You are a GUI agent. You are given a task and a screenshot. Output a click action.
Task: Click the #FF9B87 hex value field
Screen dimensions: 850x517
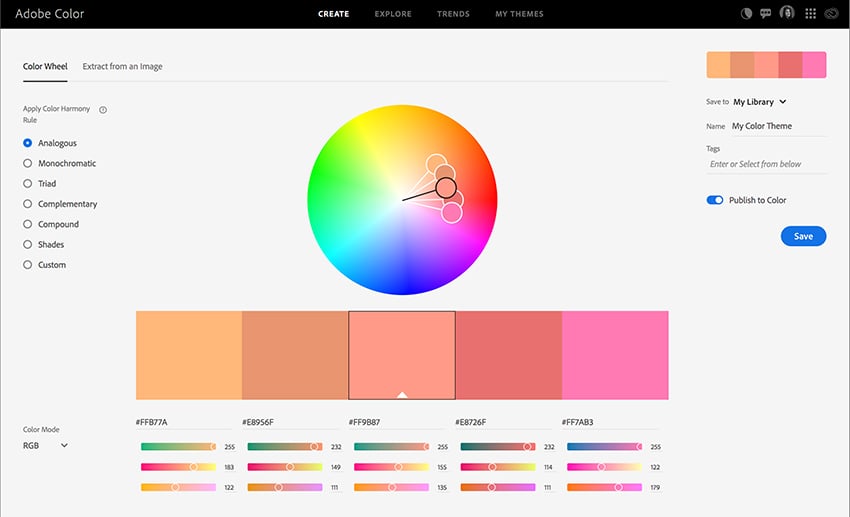[397, 422]
